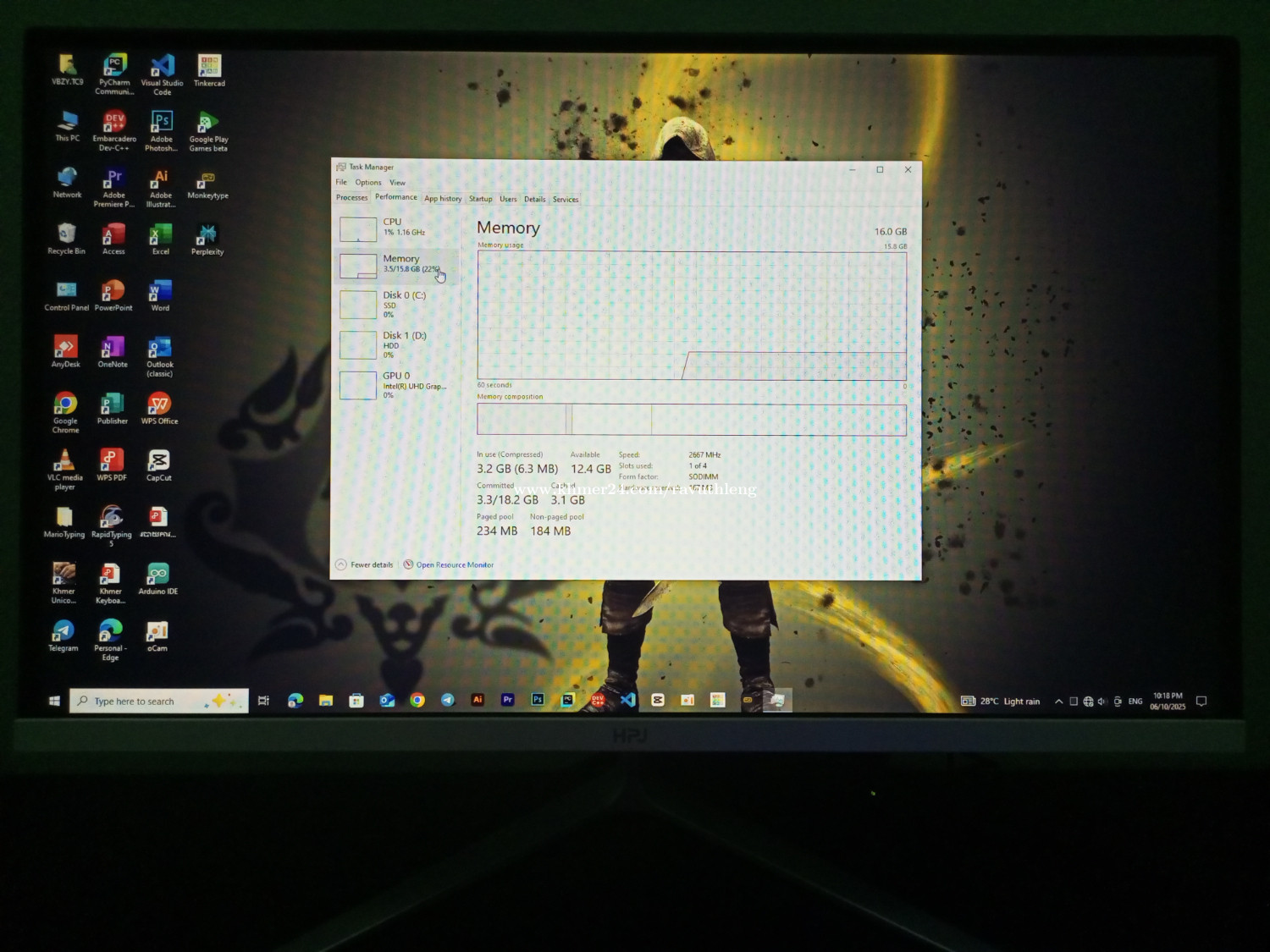The image size is (1270, 952).
Task: Switch to the Users tab
Action: tap(508, 199)
